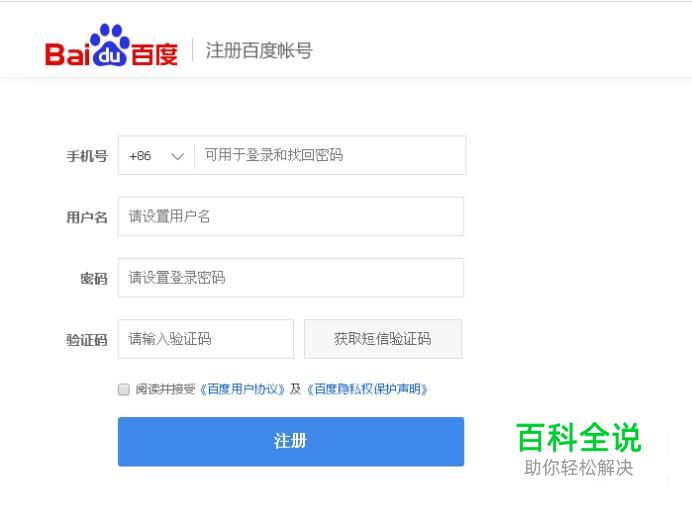
Task: Click the 密码 password input field
Action: (x=291, y=278)
